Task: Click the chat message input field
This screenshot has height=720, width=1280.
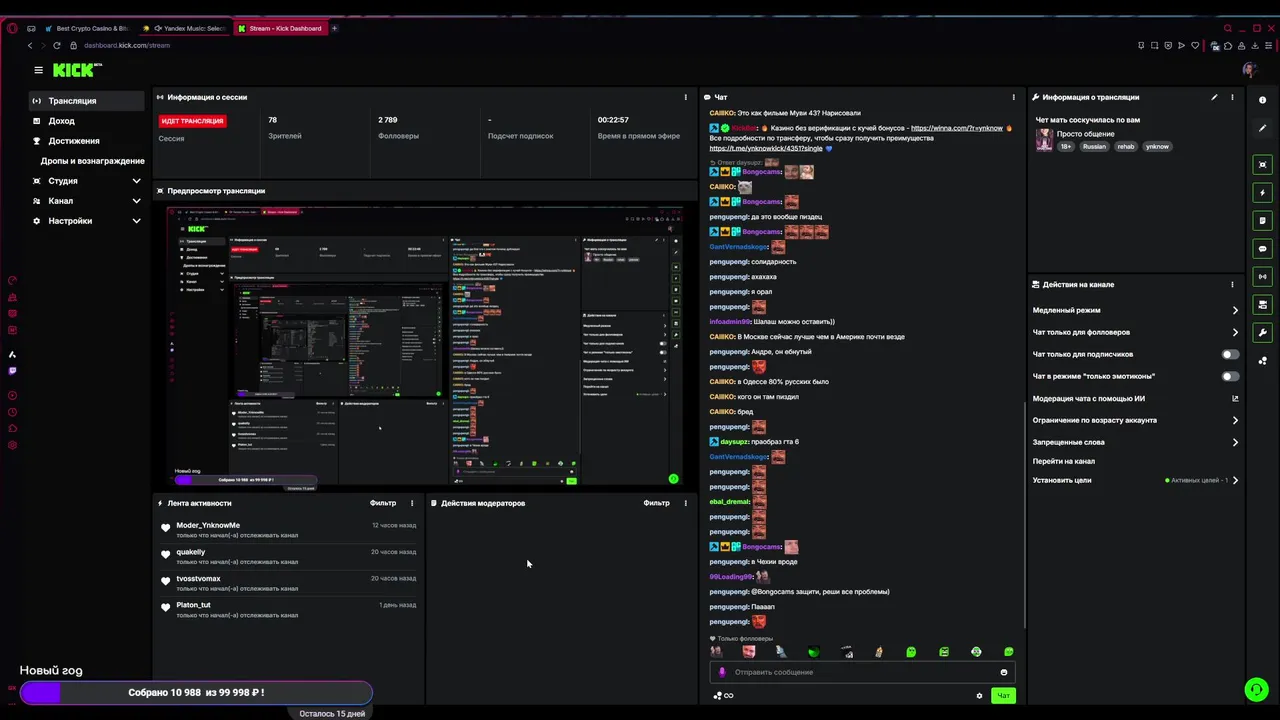Action: coord(861,672)
